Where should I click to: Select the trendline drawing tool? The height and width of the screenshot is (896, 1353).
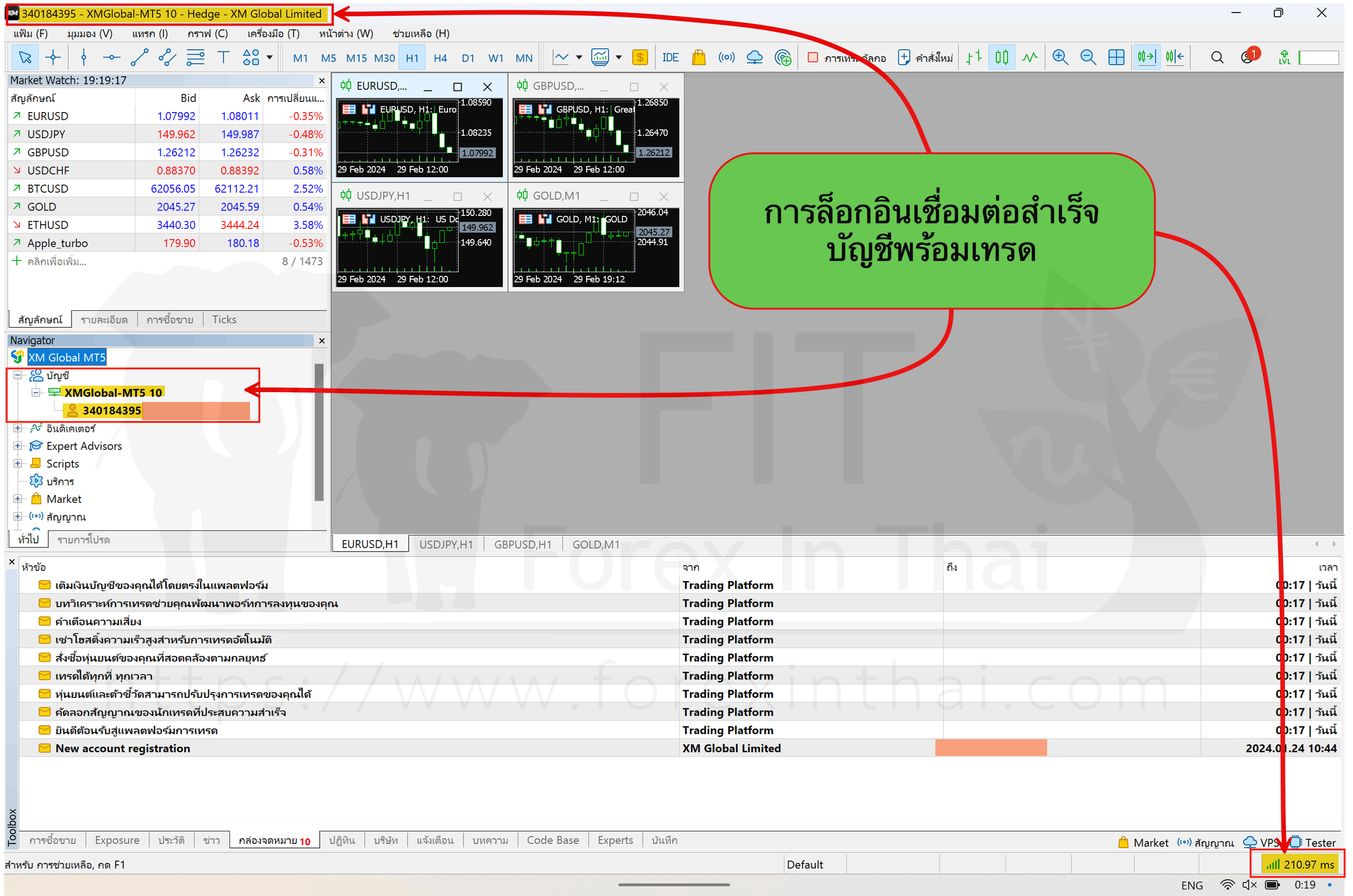140,57
